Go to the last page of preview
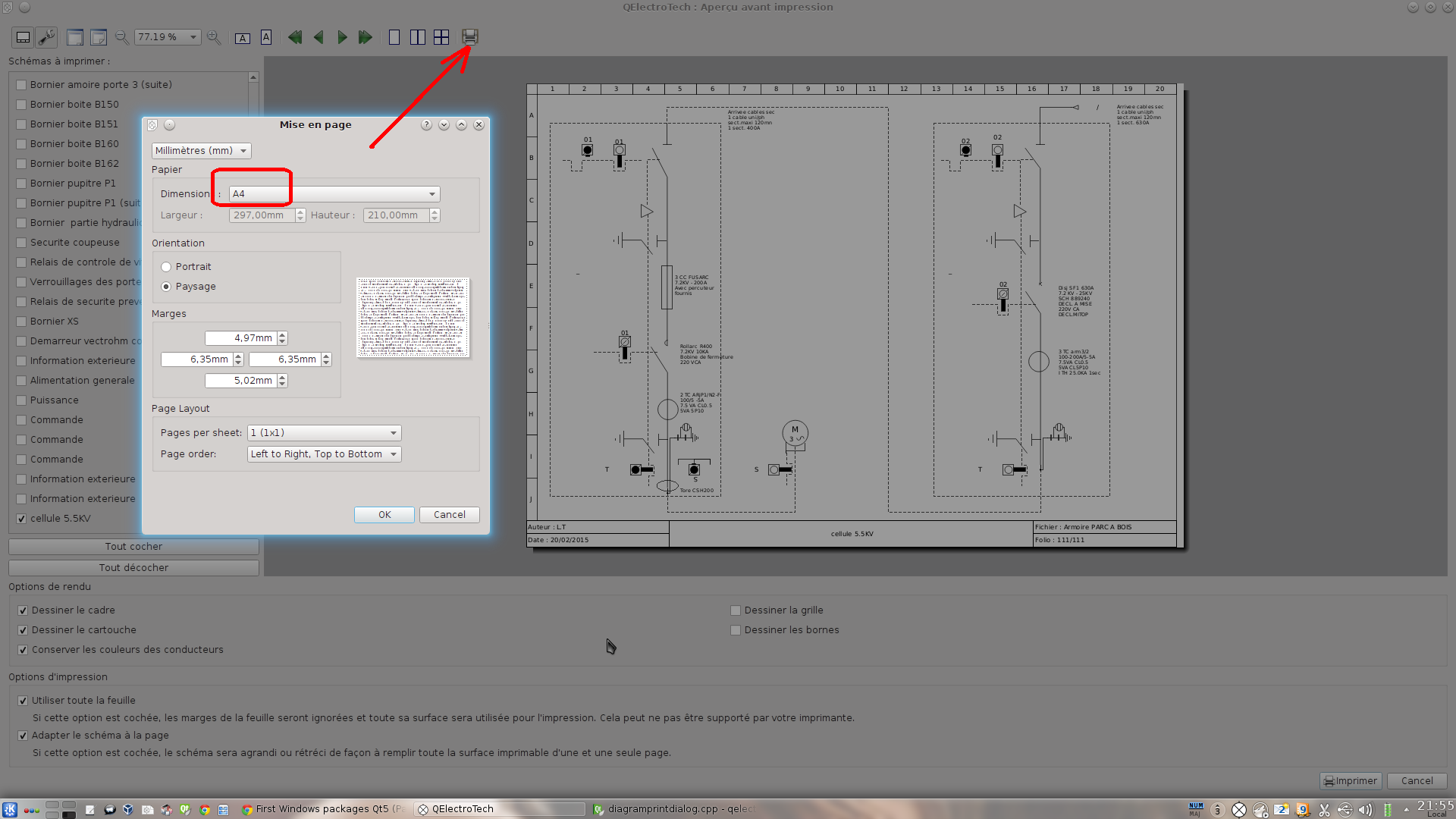Image resolution: width=1456 pixels, height=819 pixels. 366,37
